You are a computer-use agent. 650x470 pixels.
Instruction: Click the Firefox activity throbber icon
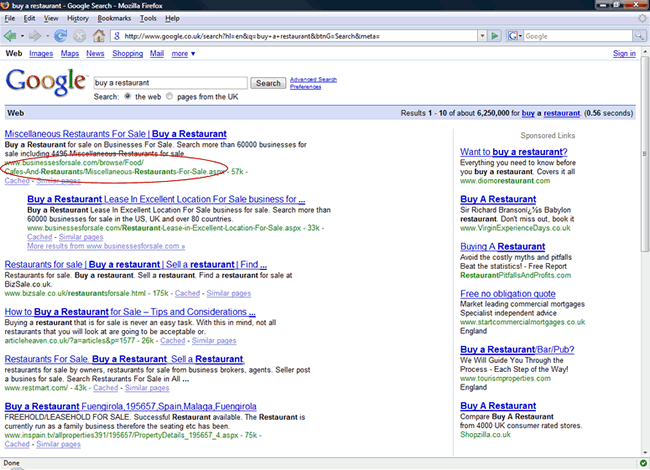click(642, 18)
